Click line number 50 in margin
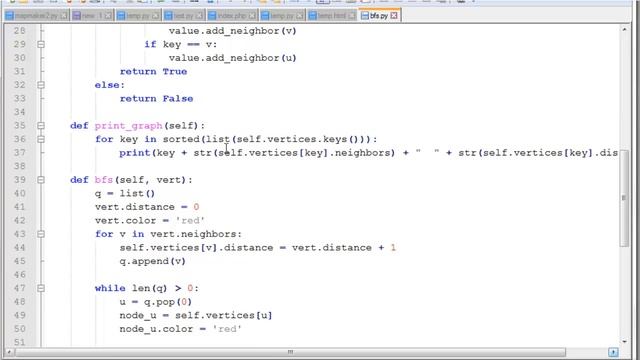640x360 pixels. (x=20, y=329)
